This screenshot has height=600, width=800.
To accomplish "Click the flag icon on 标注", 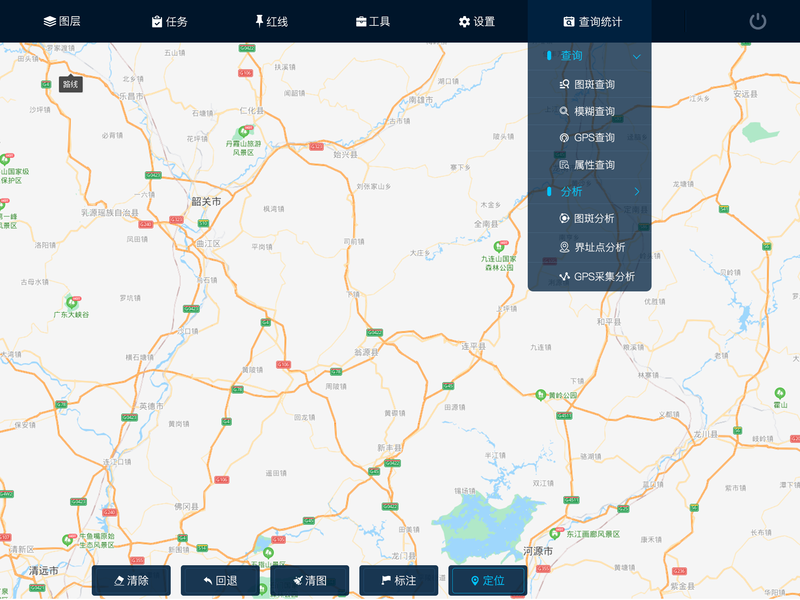I will [386, 581].
